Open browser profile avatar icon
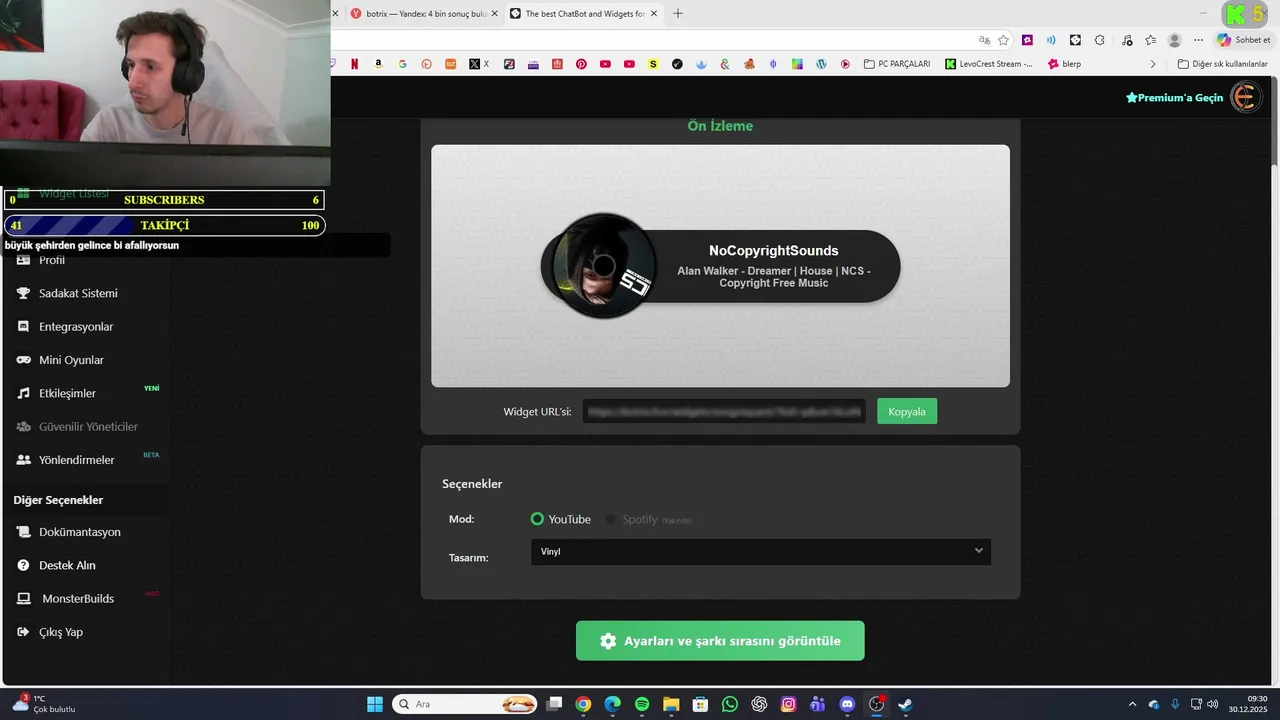This screenshot has width=1280, height=720. 1174,40
